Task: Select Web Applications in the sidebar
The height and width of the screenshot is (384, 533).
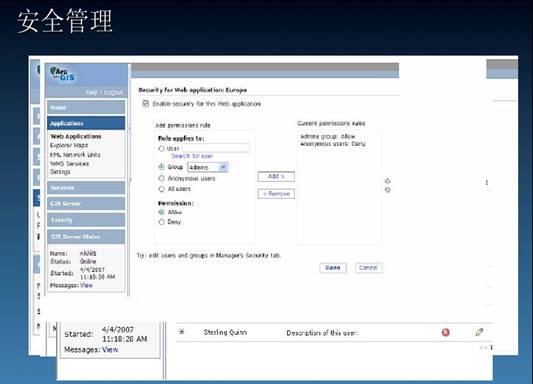Action: click(x=76, y=136)
